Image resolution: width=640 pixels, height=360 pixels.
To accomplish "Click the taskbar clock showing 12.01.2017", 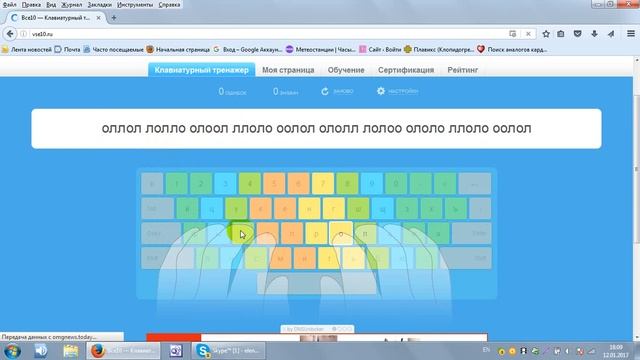I will [616, 351].
